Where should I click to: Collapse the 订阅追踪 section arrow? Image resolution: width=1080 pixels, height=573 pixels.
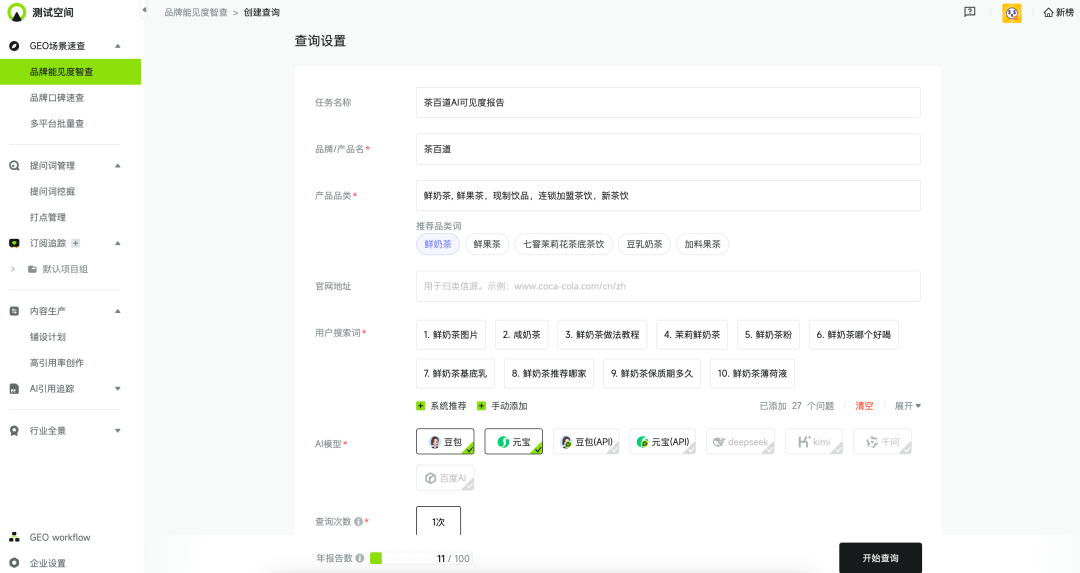tap(118, 243)
